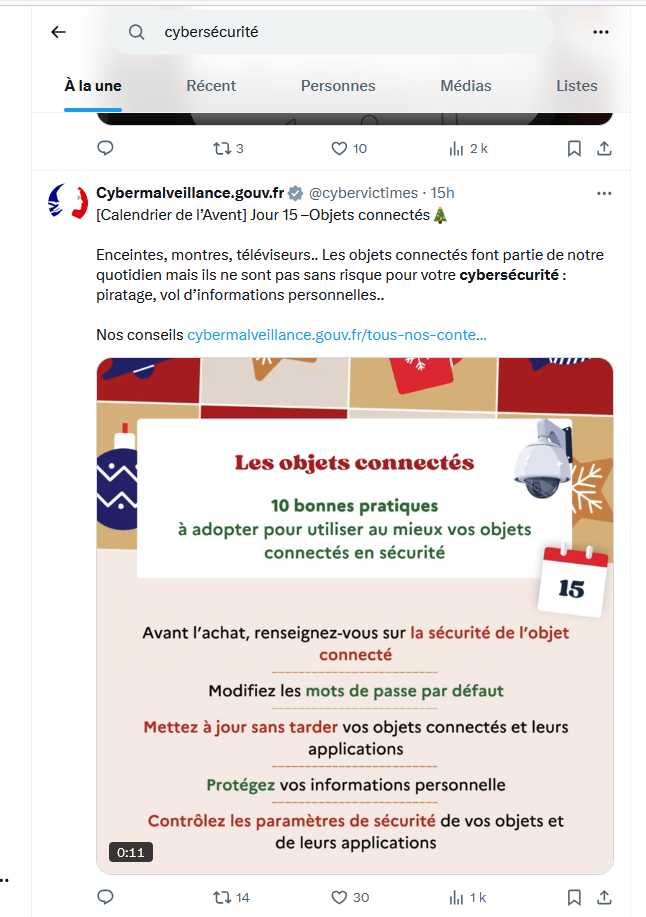Retweet the top tweet with 3 reposts
Screen dimensions: 646x917
[222, 148]
